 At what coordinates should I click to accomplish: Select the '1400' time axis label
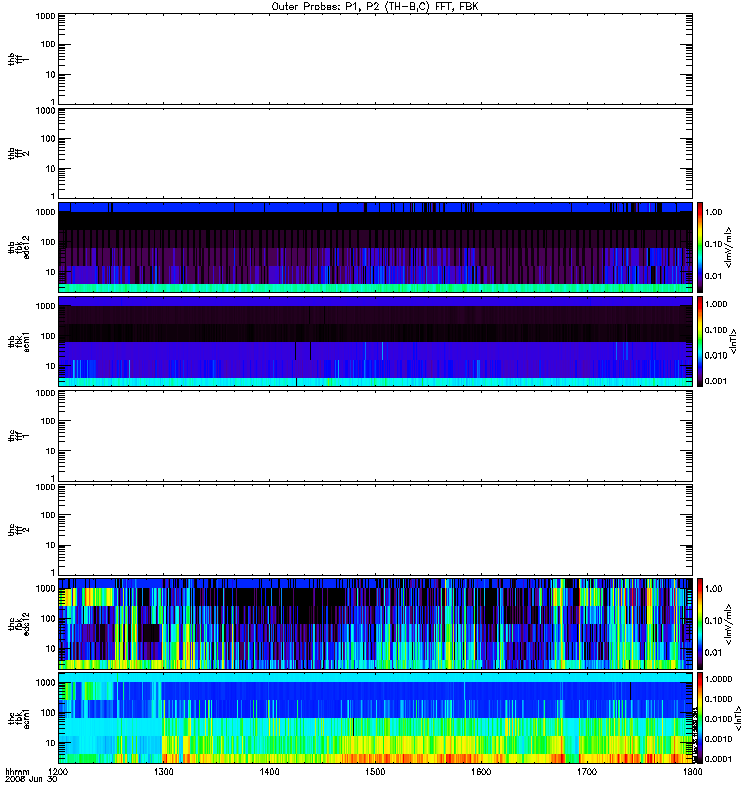pos(269,771)
